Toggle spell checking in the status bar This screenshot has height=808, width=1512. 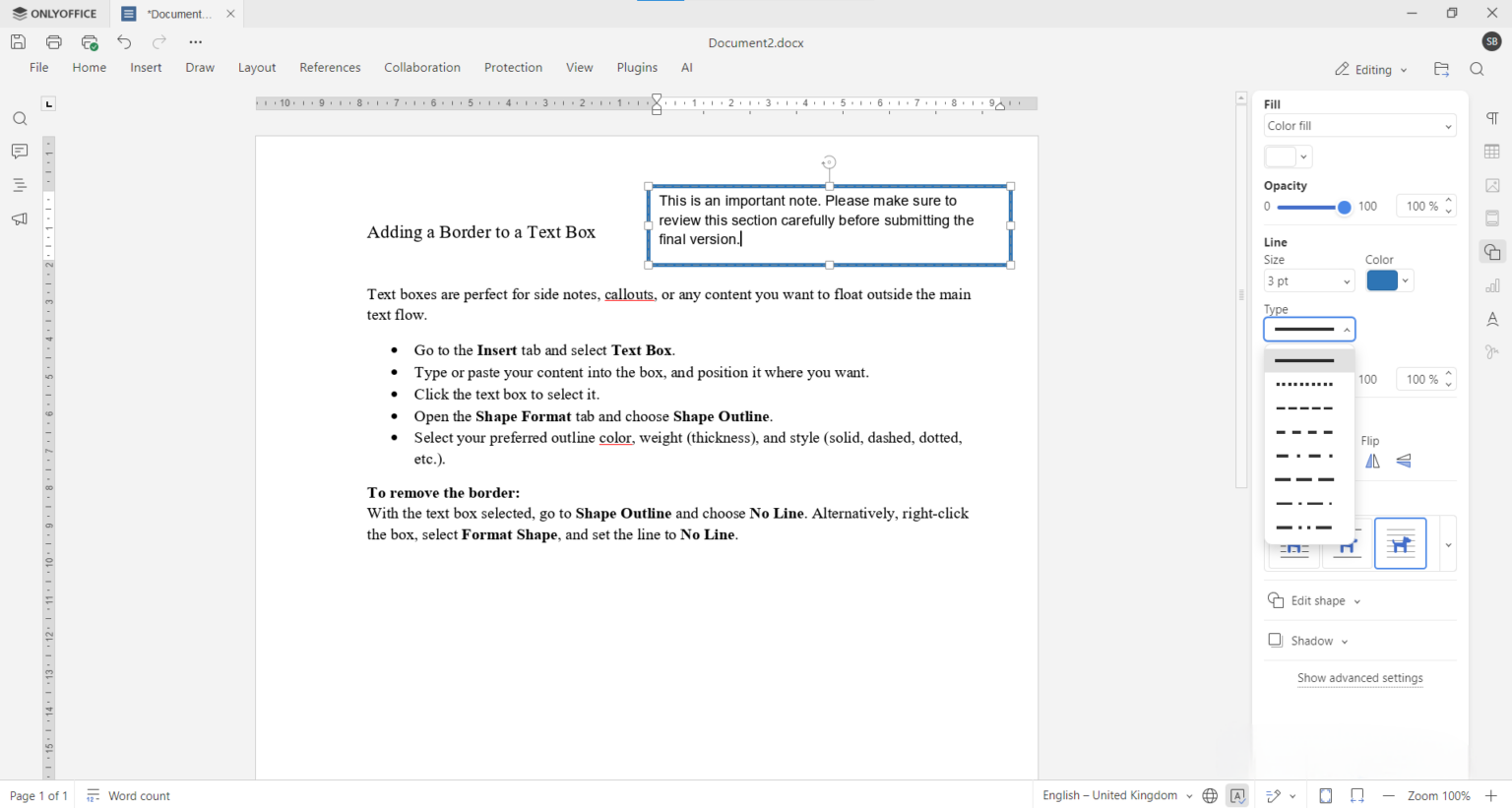coord(1237,795)
